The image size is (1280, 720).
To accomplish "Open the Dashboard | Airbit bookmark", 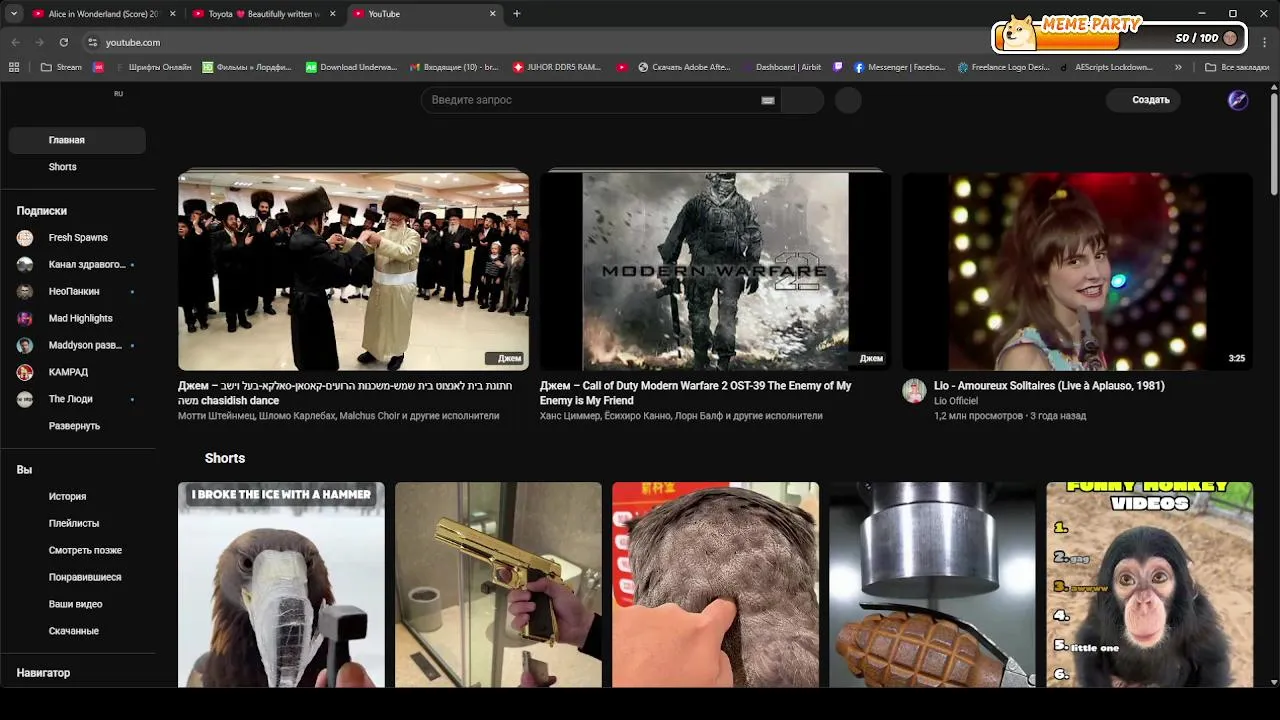I will (781, 67).
